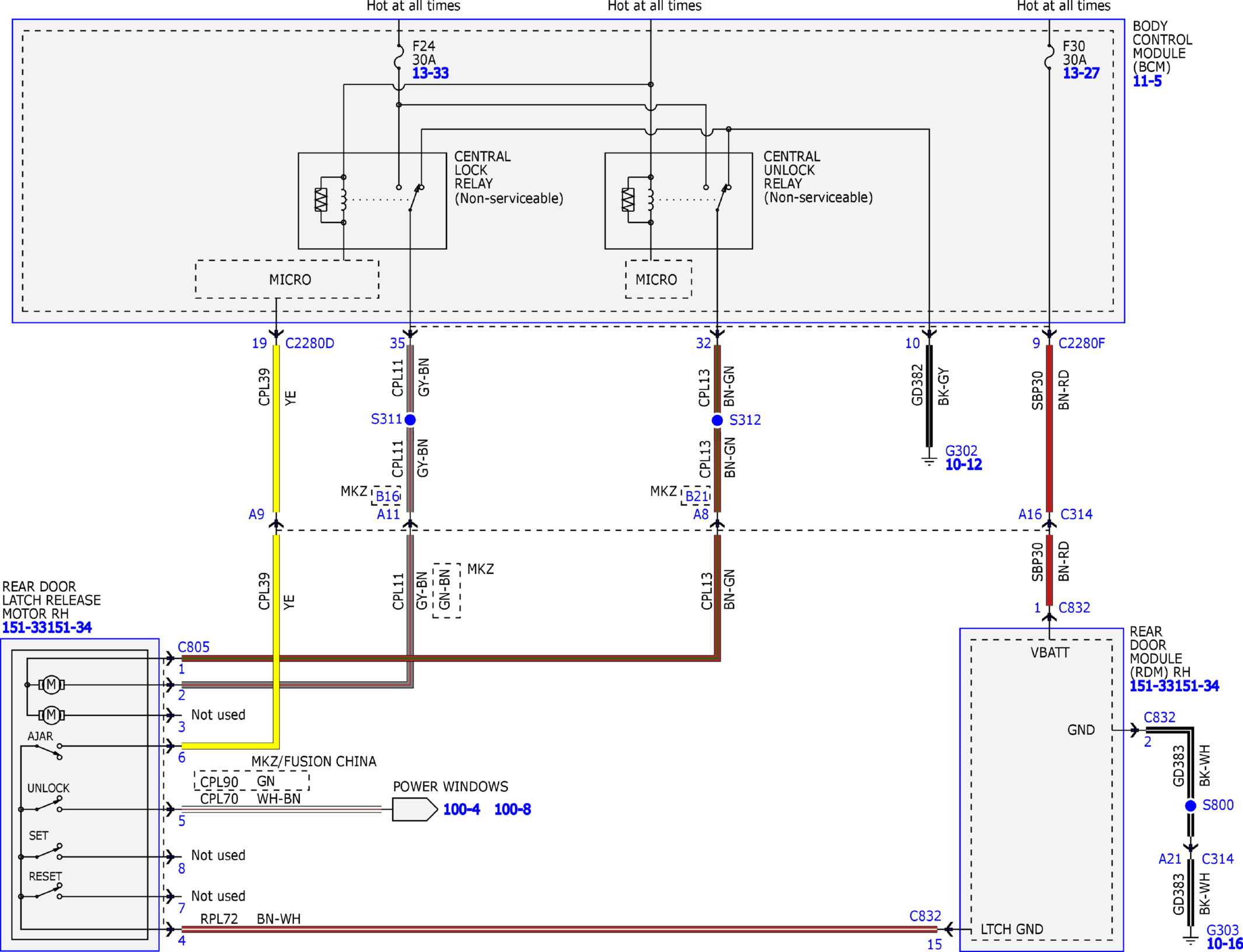Select the G302 ground label

click(x=961, y=451)
